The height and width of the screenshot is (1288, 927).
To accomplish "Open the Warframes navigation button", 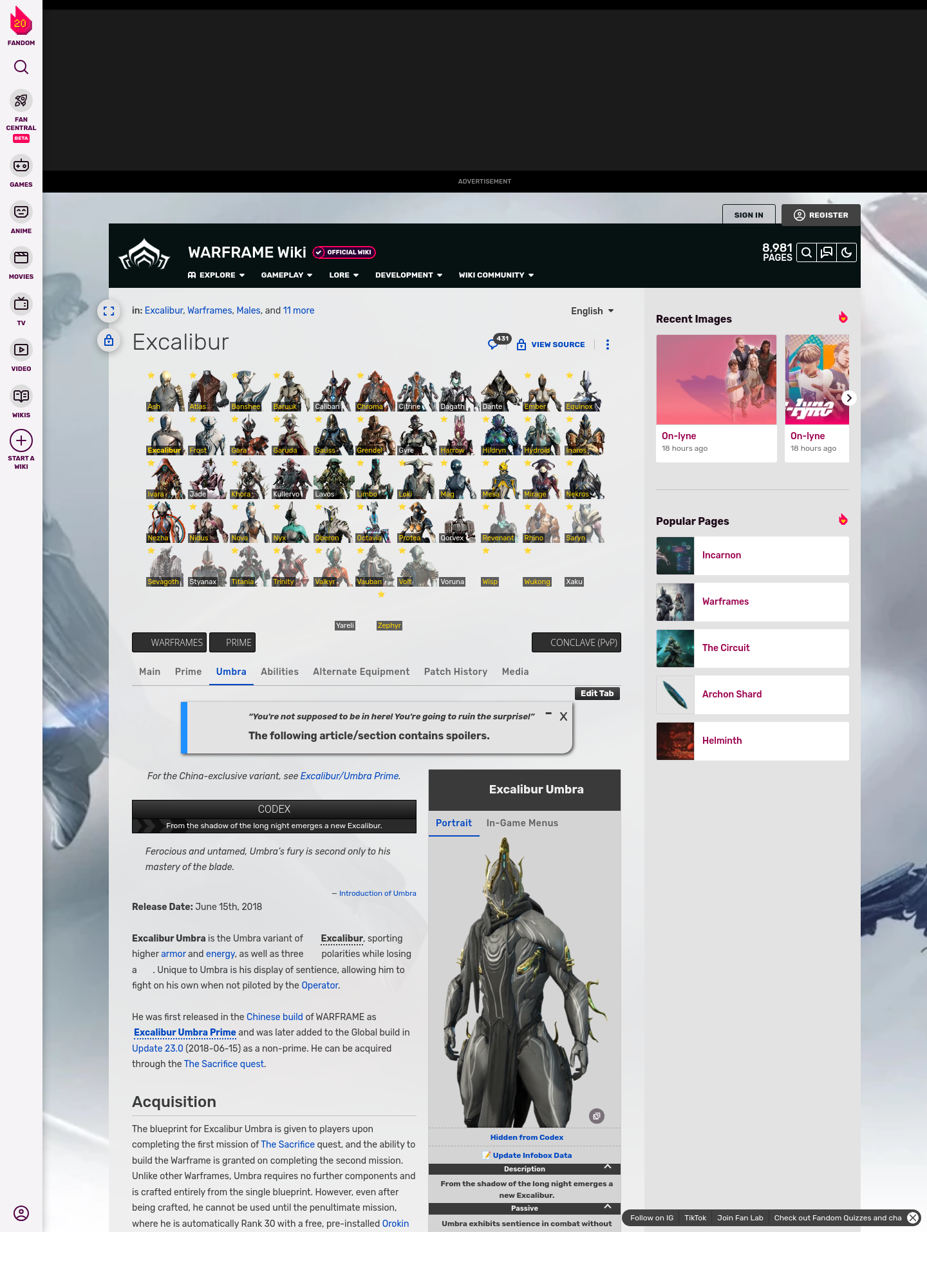I will pyautogui.click(x=169, y=643).
